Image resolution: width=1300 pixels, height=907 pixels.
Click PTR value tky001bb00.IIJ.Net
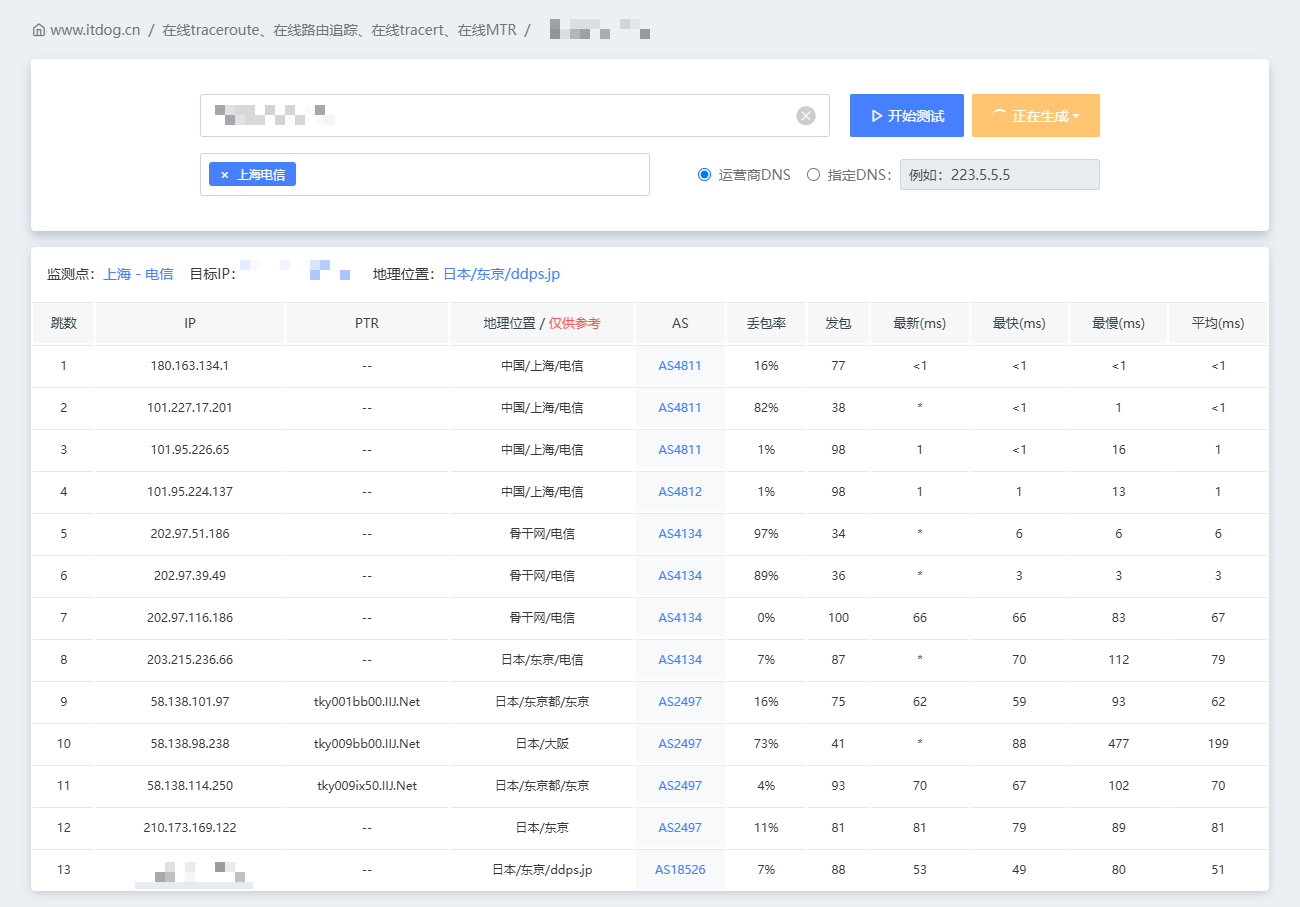[x=367, y=702]
